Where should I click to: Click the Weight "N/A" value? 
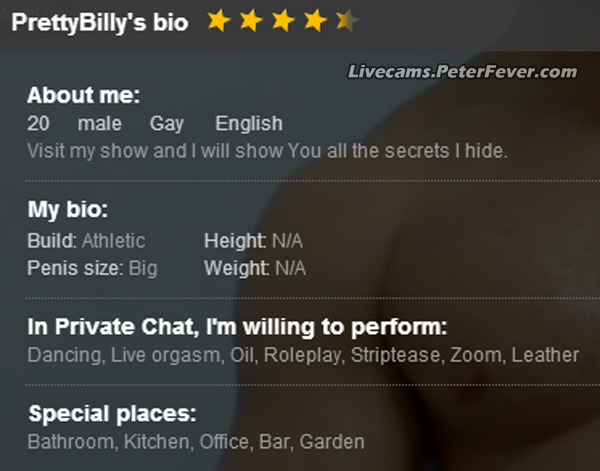[x=290, y=268]
